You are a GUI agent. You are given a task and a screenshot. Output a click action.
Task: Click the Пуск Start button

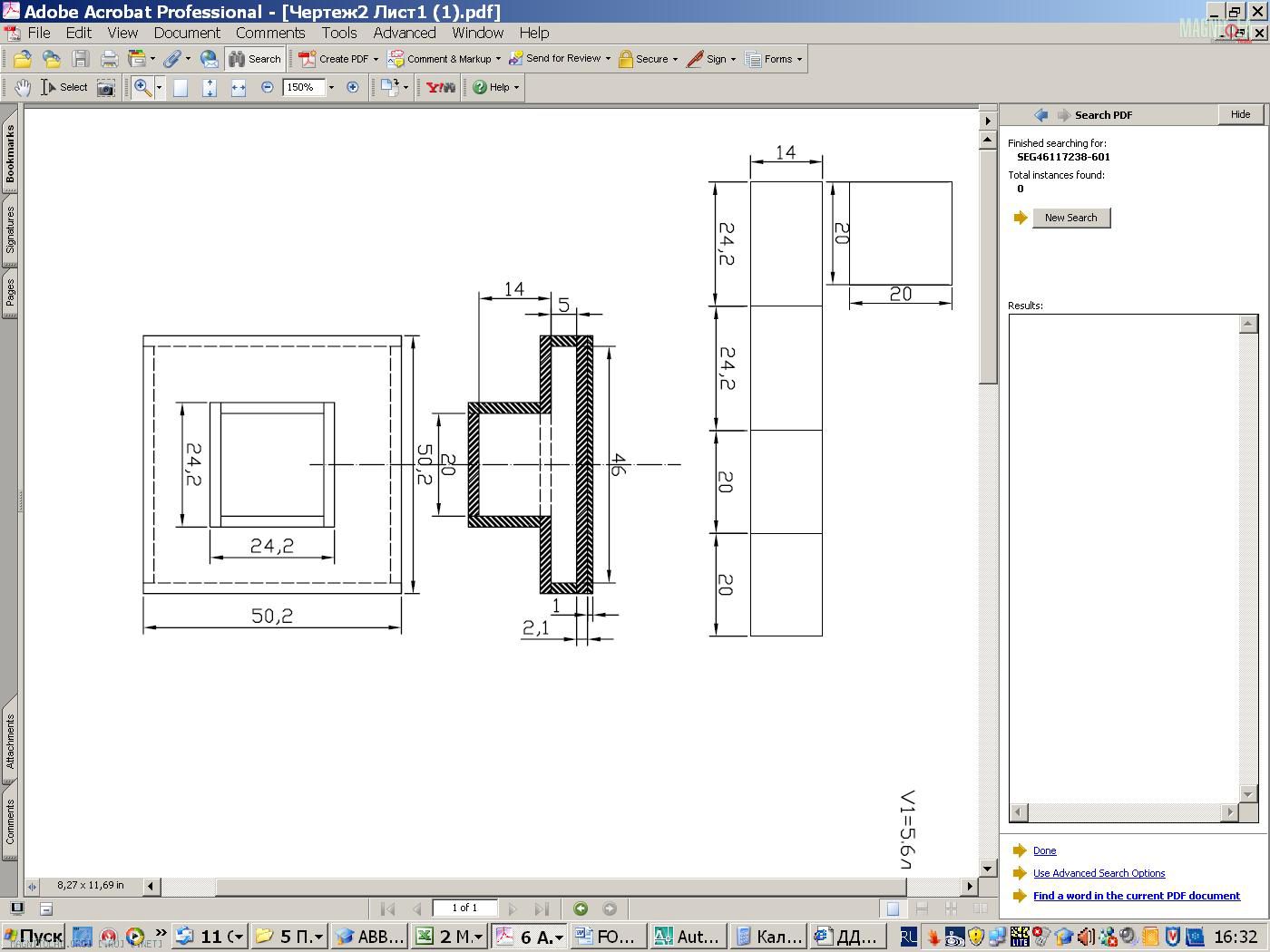33,936
